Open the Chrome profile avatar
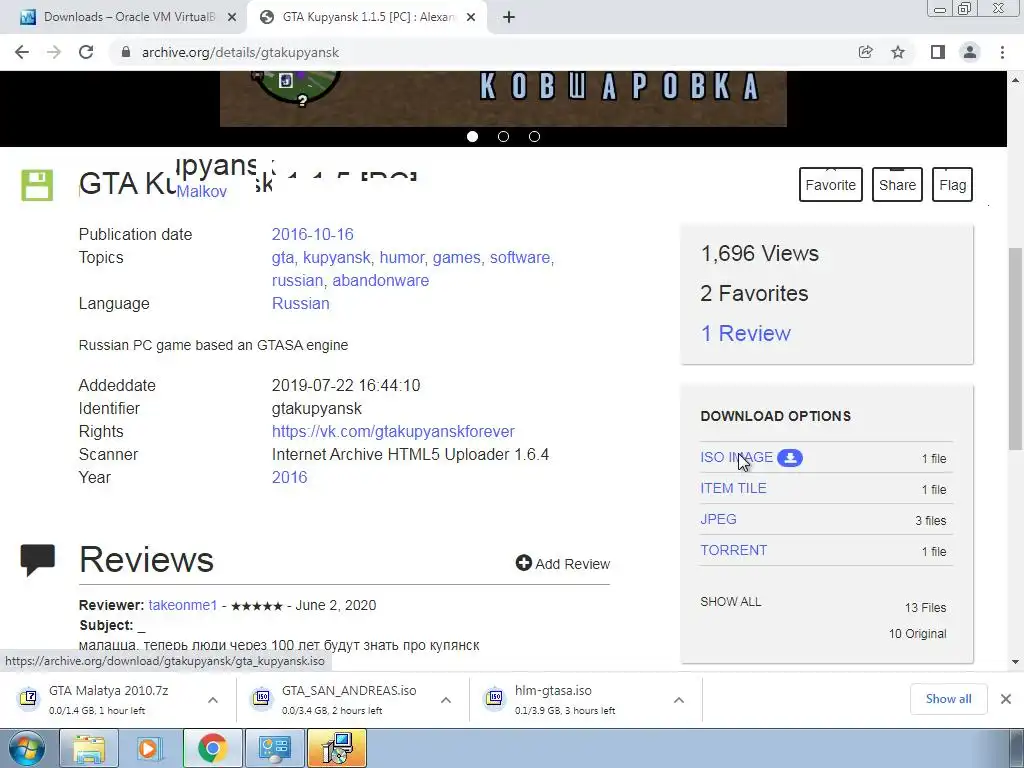 (970, 52)
